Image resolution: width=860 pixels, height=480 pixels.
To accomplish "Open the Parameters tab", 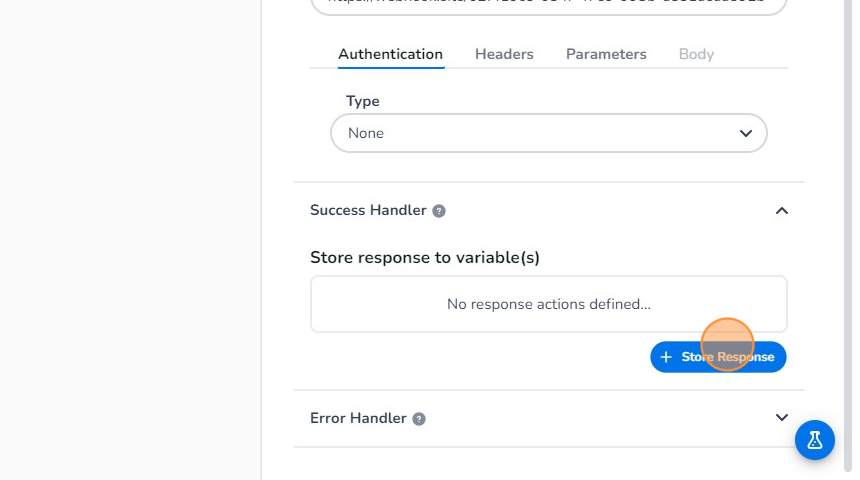I will [606, 54].
